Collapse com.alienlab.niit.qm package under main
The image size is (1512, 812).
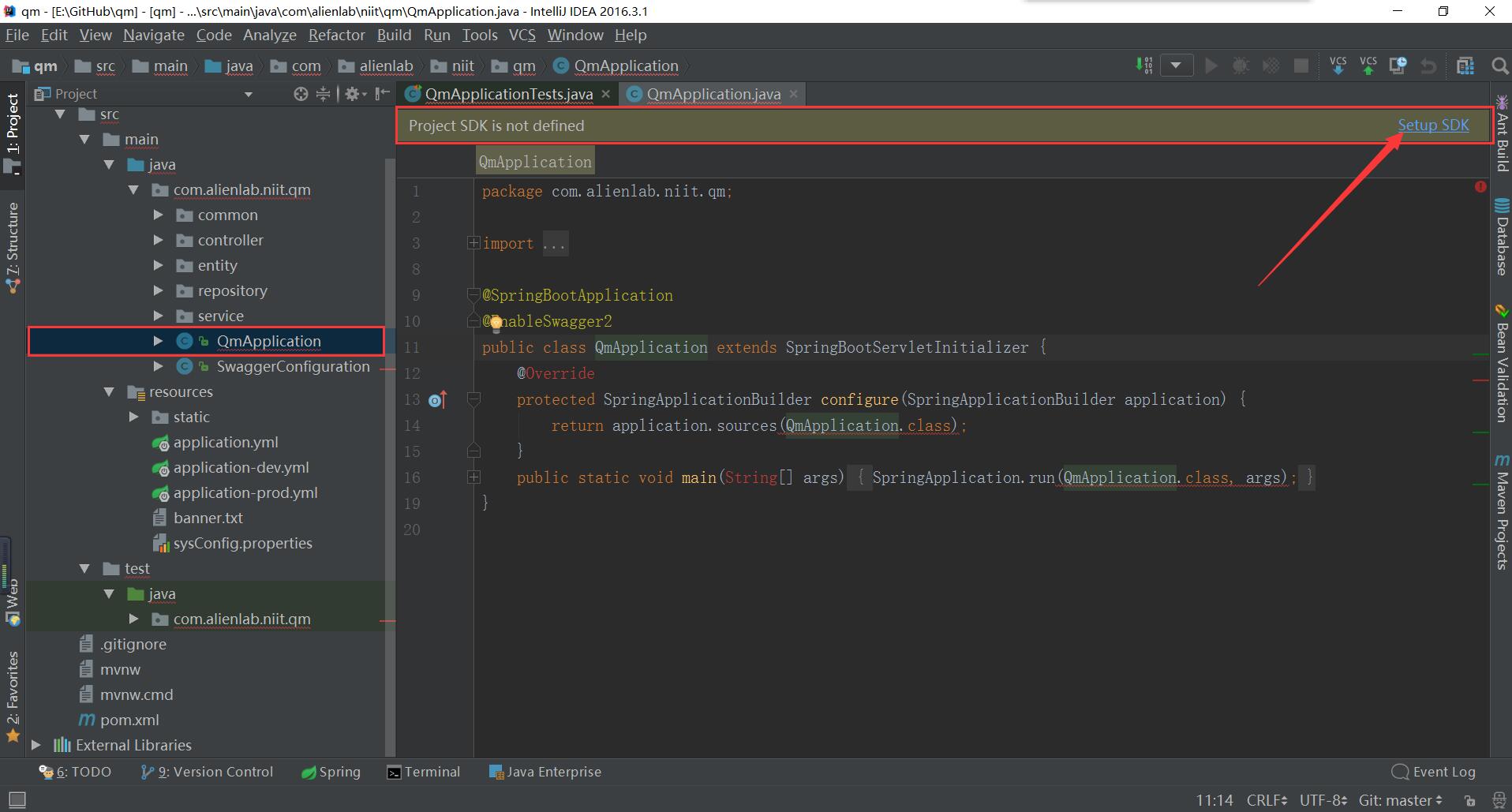[x=133, y=189]
